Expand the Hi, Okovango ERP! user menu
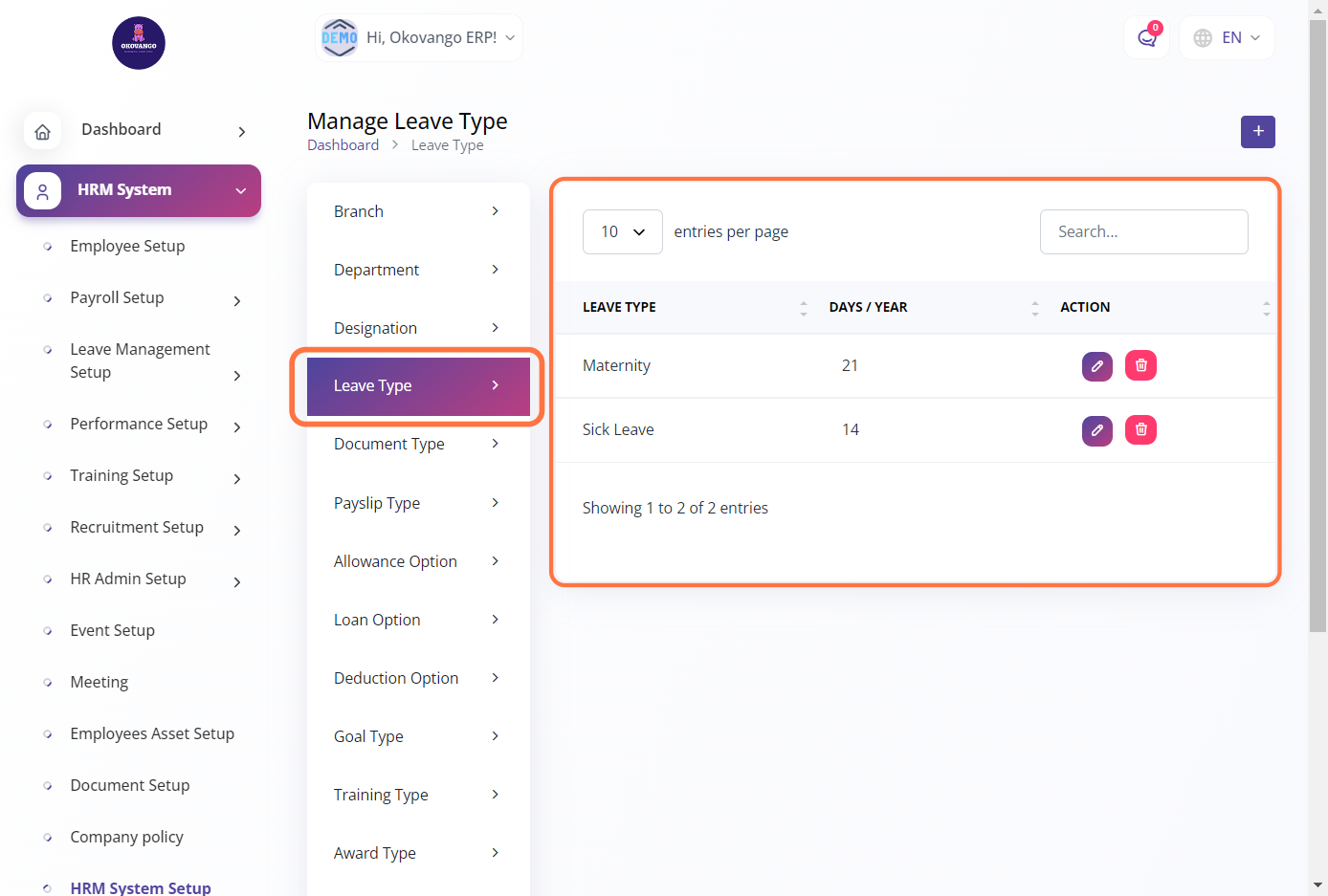Viewport: 1328px width, 896px height. (x=419, y=38)
